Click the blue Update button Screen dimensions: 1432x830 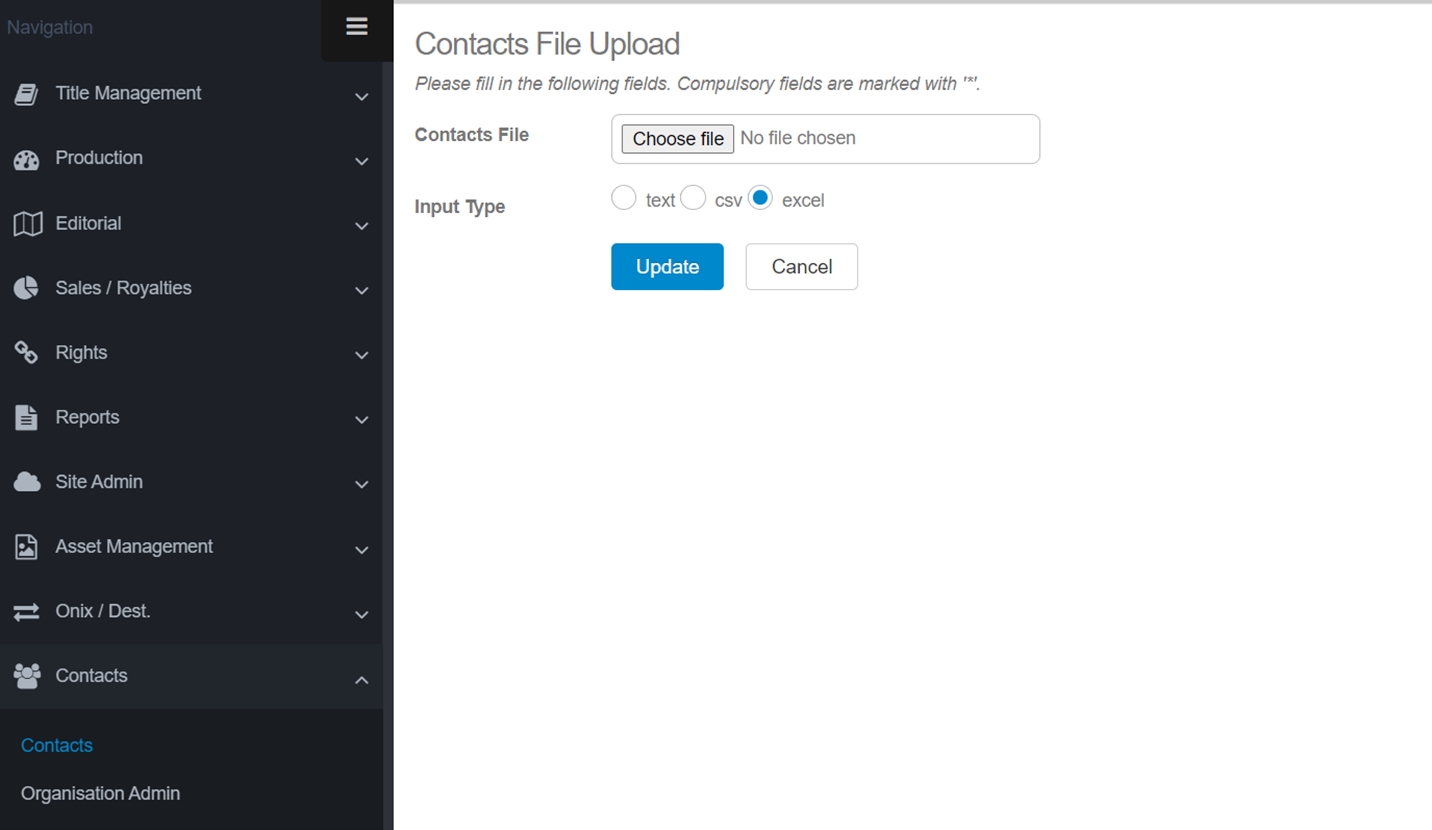[x=667, y=266]
